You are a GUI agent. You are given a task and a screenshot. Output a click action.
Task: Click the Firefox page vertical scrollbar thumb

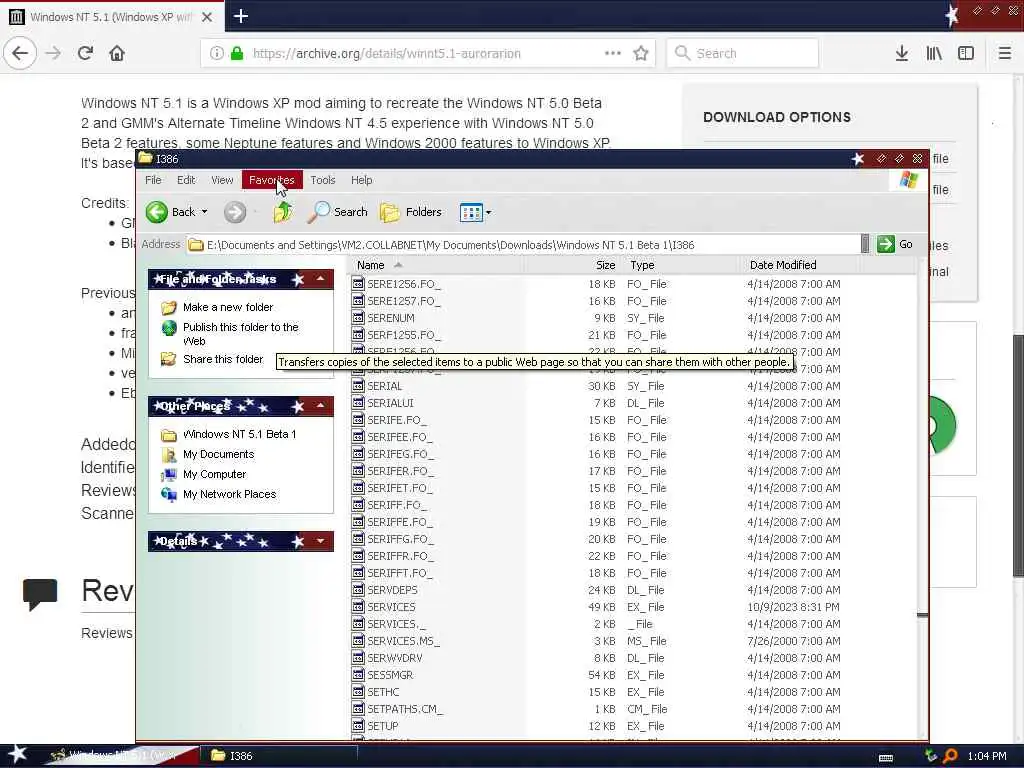[x=1018, y=456]
